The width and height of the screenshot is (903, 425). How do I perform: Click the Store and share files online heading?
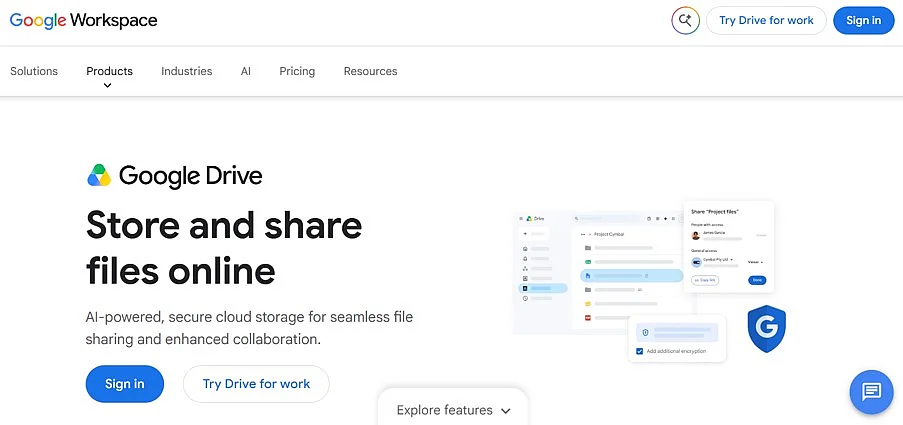point(224,248)
